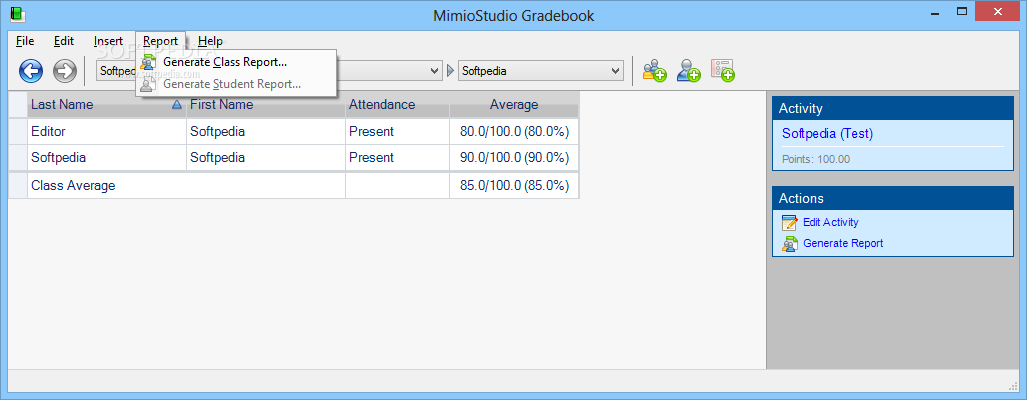This screenshot has width=1027, height=400.
Task: Sort by Average column header
Action: [514, 105]
